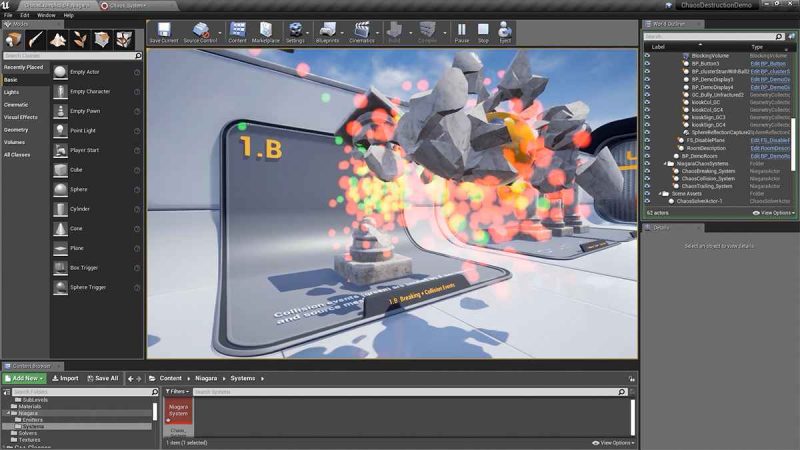Go to Content in breadcrumb path

(x=170, y=379)
